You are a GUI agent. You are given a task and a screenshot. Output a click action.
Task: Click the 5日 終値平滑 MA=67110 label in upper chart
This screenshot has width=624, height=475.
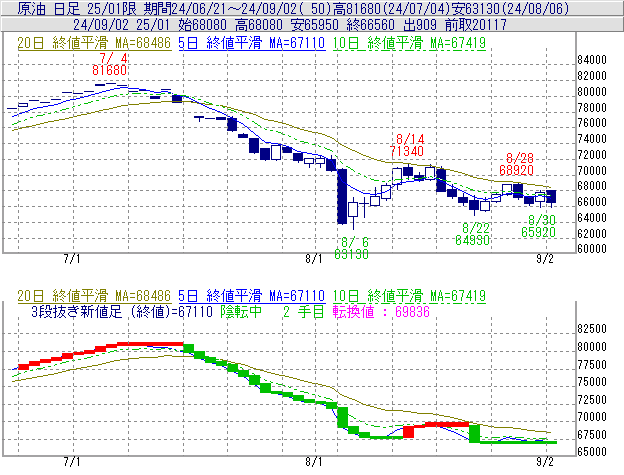pos(252,43)
